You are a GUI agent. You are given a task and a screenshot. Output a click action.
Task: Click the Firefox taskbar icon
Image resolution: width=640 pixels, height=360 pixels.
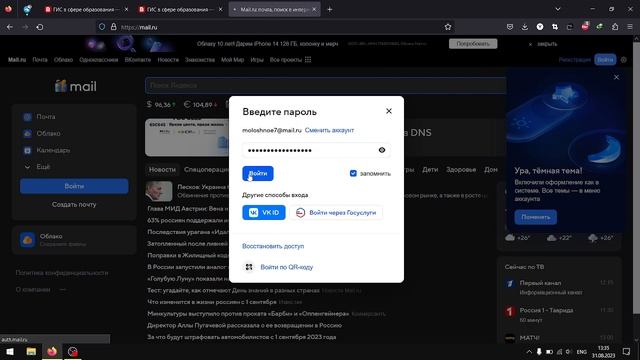[52, 351]
